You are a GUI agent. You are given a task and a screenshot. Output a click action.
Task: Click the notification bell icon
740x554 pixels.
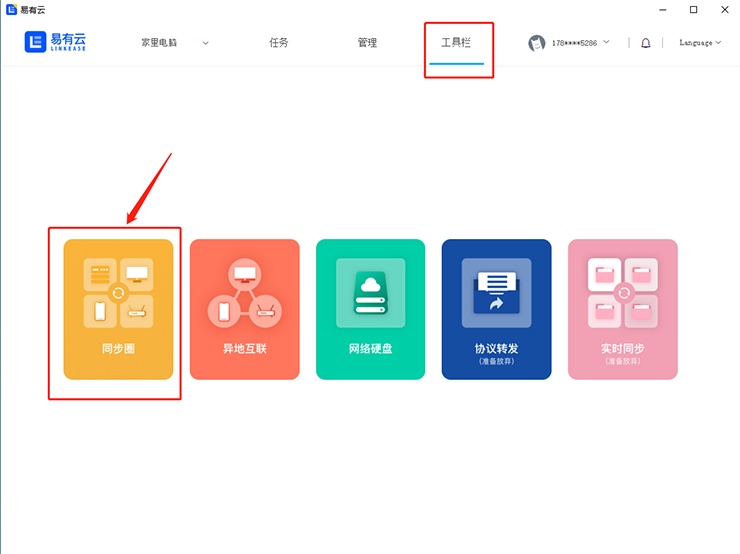click(x=646, y=43)
